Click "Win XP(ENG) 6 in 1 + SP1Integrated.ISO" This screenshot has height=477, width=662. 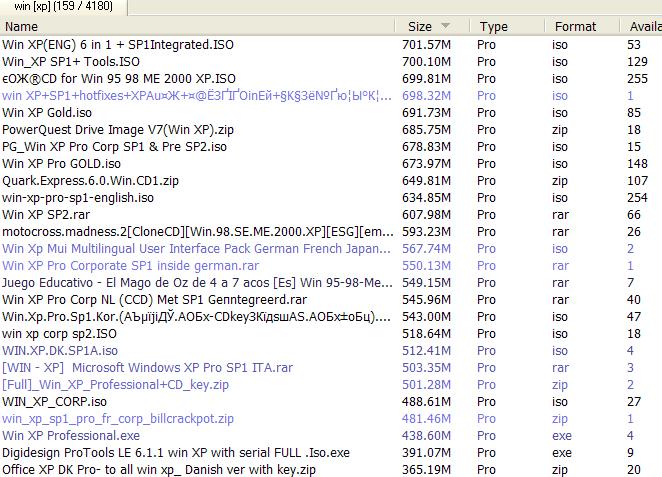[x=120, y=45]
